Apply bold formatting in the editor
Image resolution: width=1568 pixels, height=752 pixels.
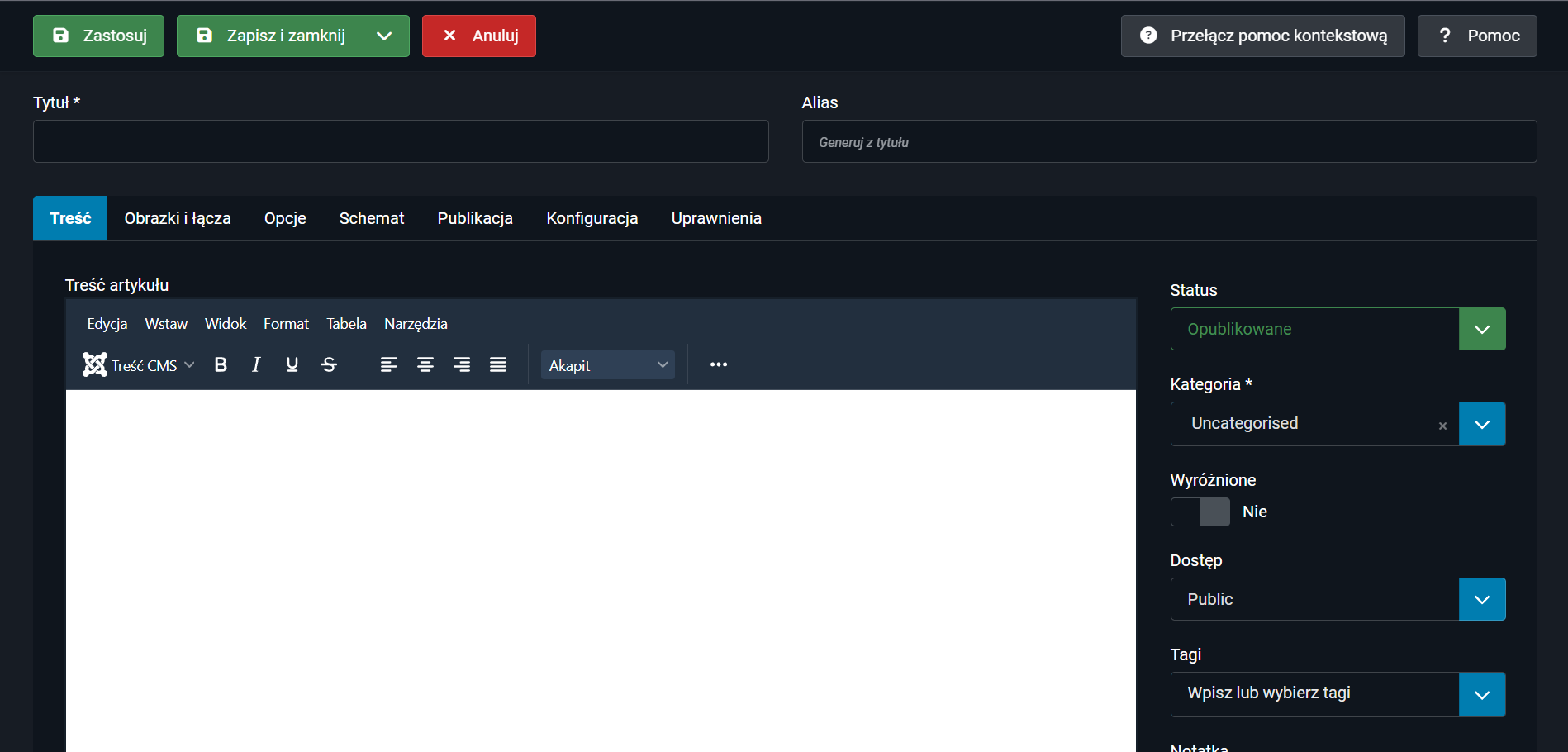coord(221,365)
